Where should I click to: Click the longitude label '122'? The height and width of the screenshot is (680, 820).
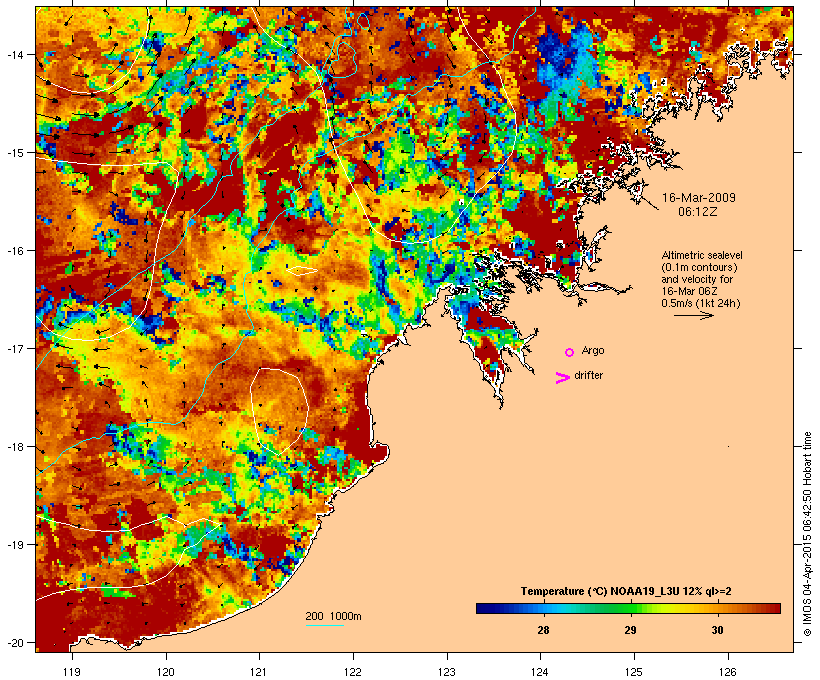pos(353,672)
